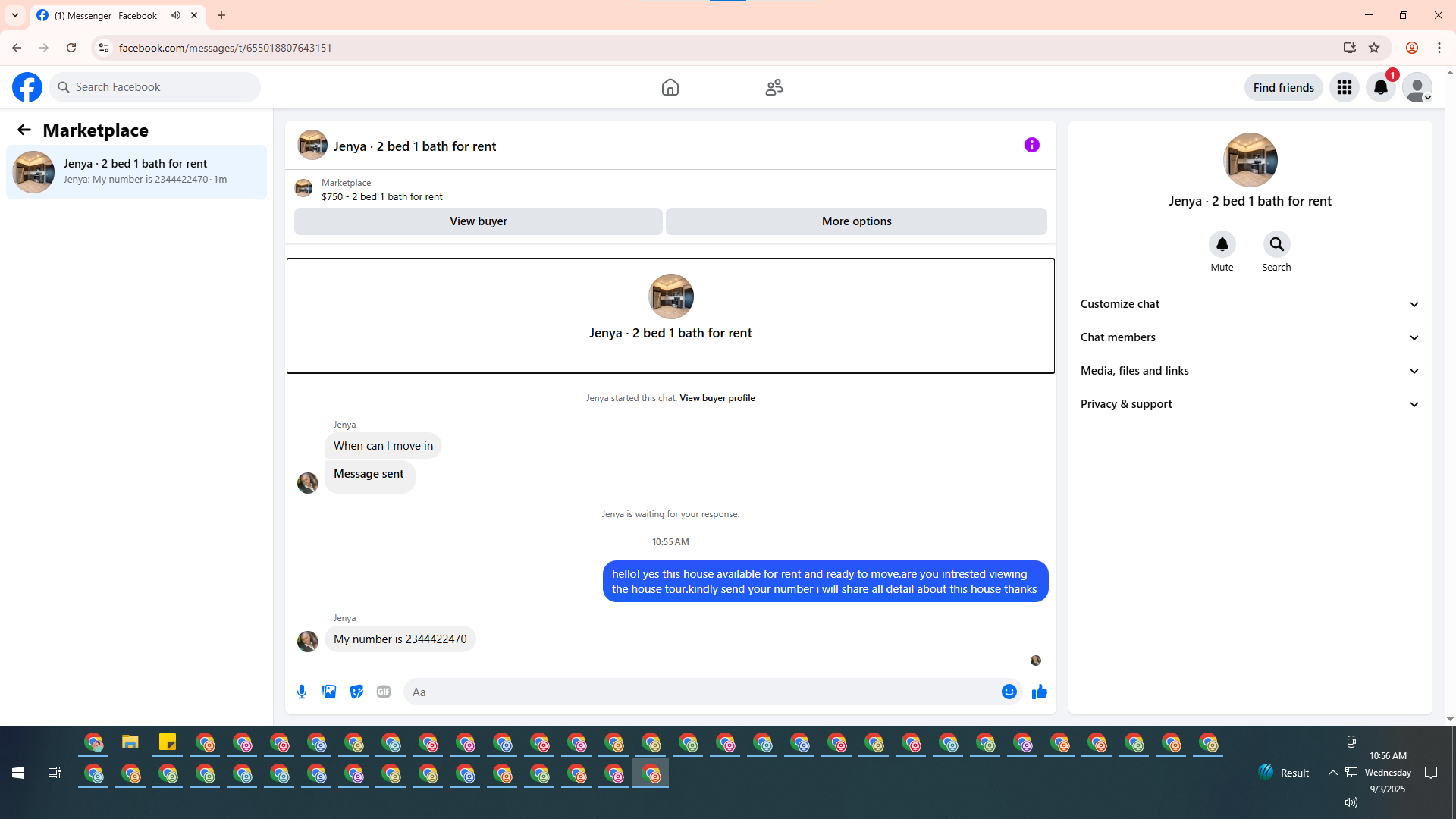Open the account profile avatar menu
Image resolution: width=1456 pixels, height=819 pixels.
pos(1417,87)
